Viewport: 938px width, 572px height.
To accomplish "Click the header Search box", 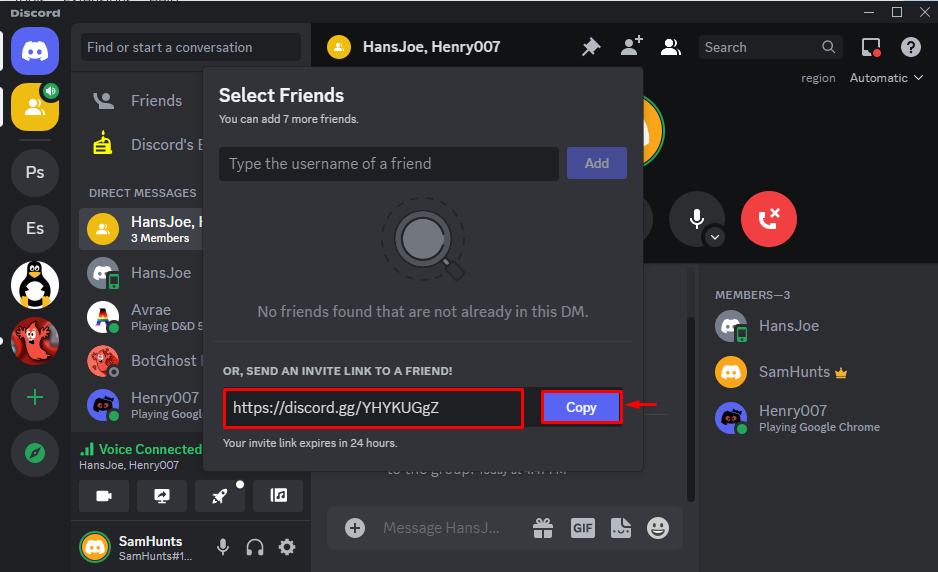I will pos(770,47).
